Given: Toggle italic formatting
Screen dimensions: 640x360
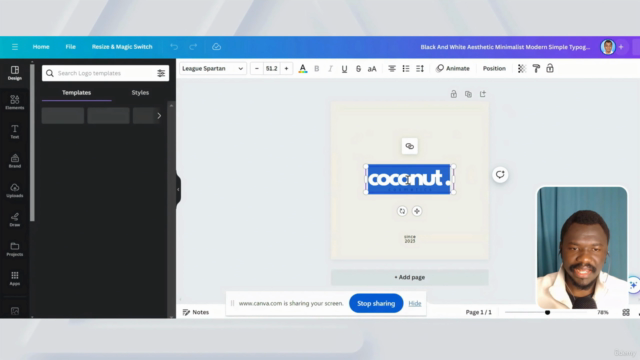Looking at the screenshot, I should click(330, 69).
